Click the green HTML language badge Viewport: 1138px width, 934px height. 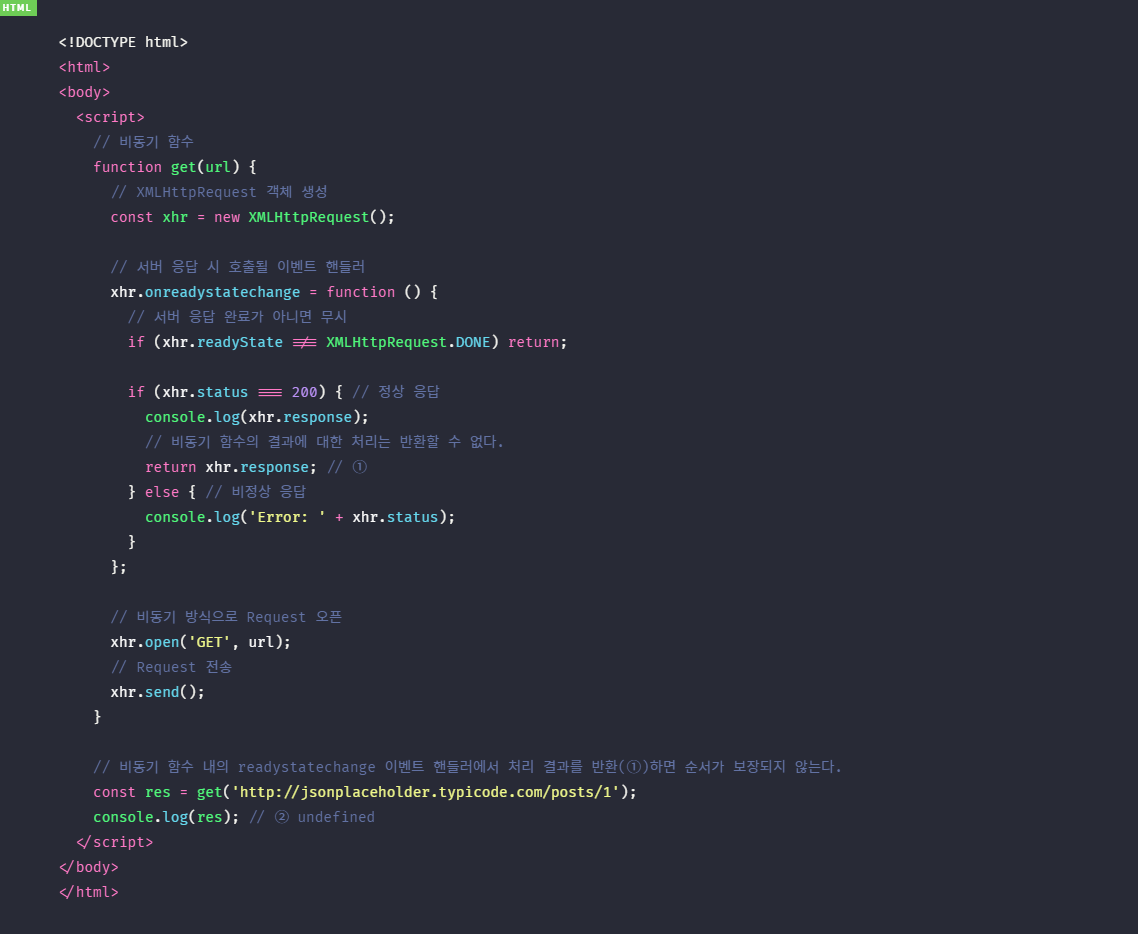pyautogui.click(x=17, y=7)
